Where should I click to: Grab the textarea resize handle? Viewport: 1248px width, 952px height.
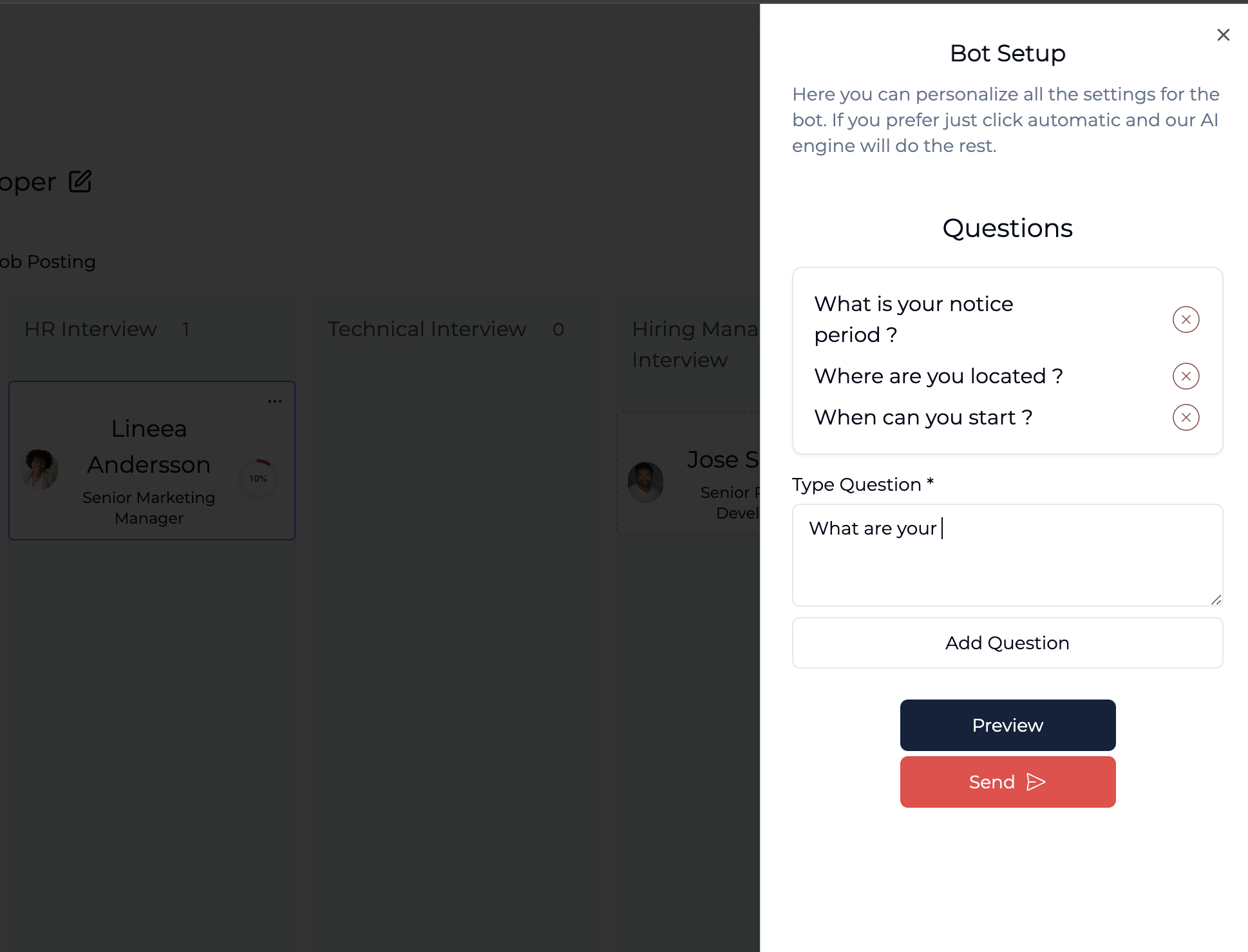tap(1216, 600)
